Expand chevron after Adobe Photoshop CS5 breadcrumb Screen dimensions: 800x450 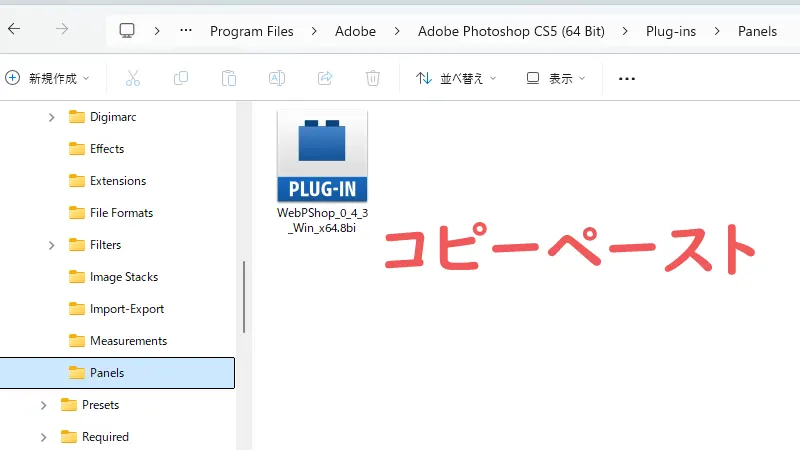(x=625, y=31)
